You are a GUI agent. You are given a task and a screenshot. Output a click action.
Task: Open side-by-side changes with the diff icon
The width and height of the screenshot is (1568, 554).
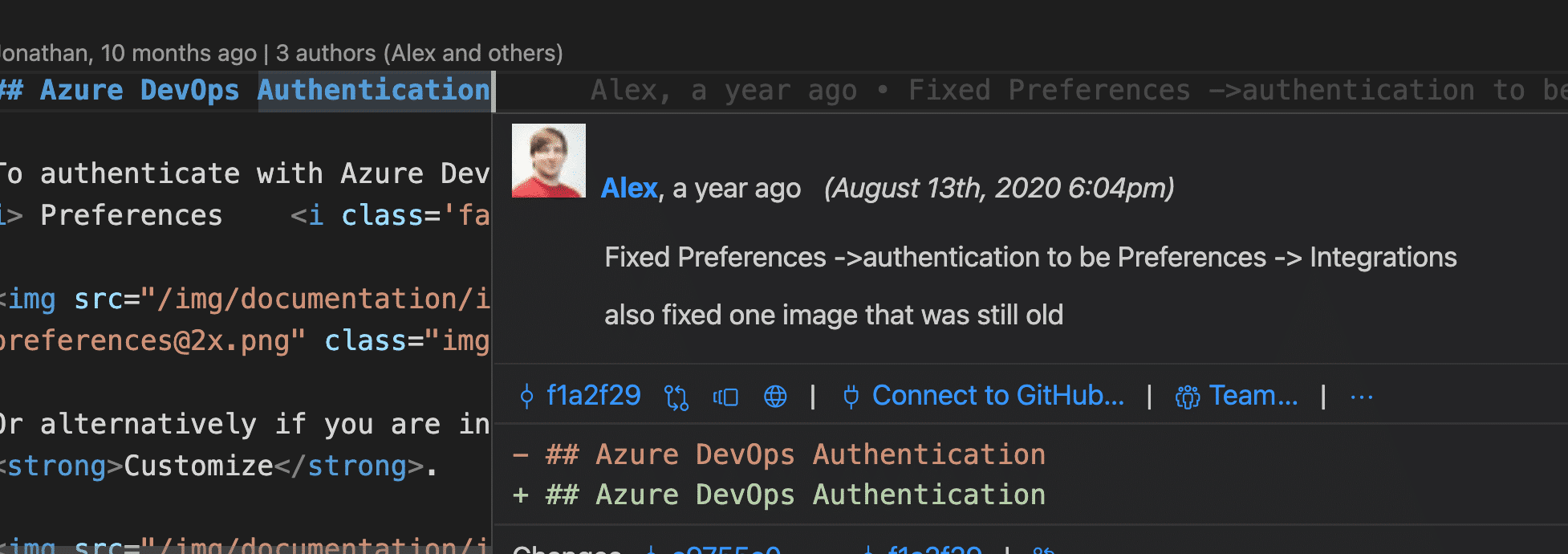pos(726,395)
